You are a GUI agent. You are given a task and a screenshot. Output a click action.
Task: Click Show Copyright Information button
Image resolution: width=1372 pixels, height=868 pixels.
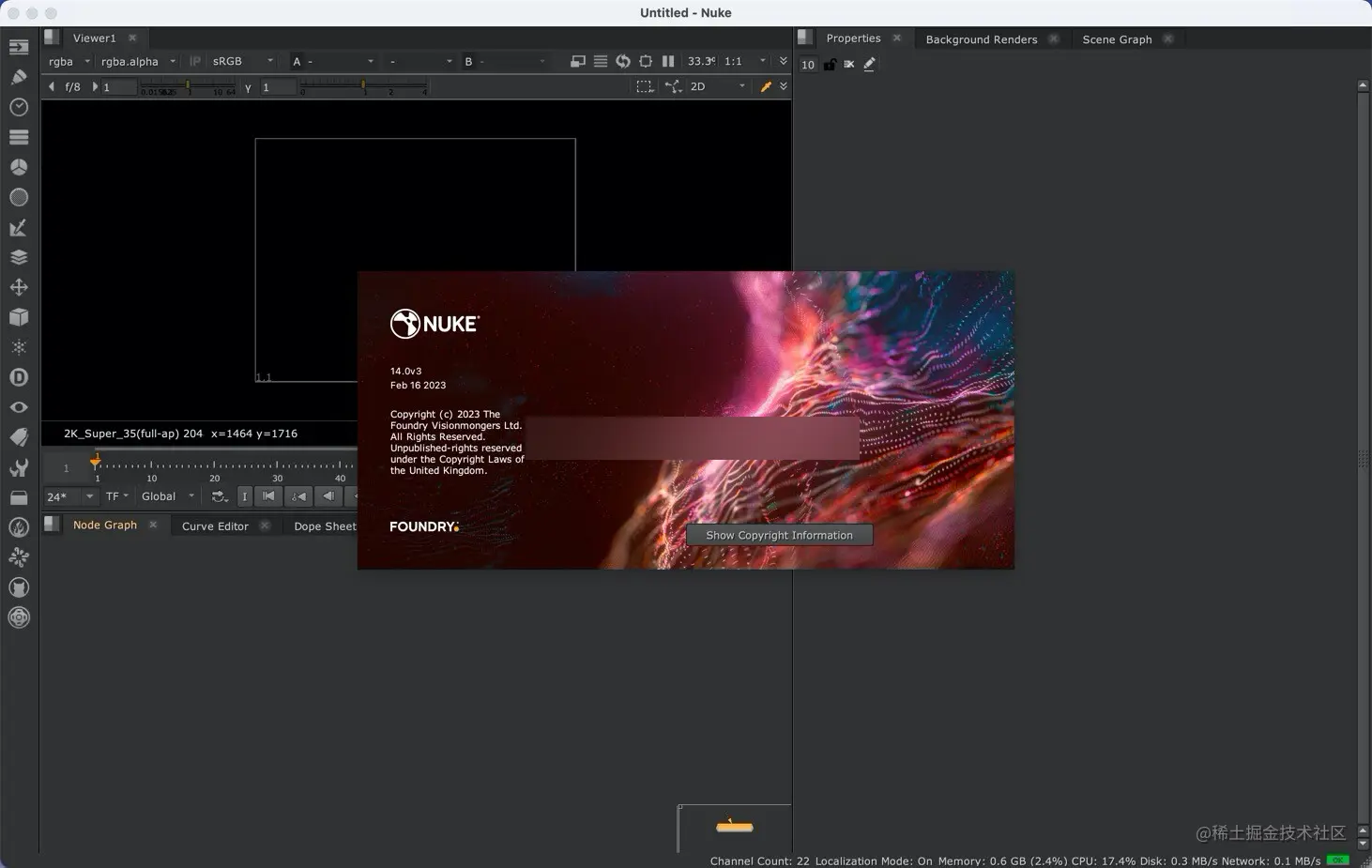tap(780, 535)
